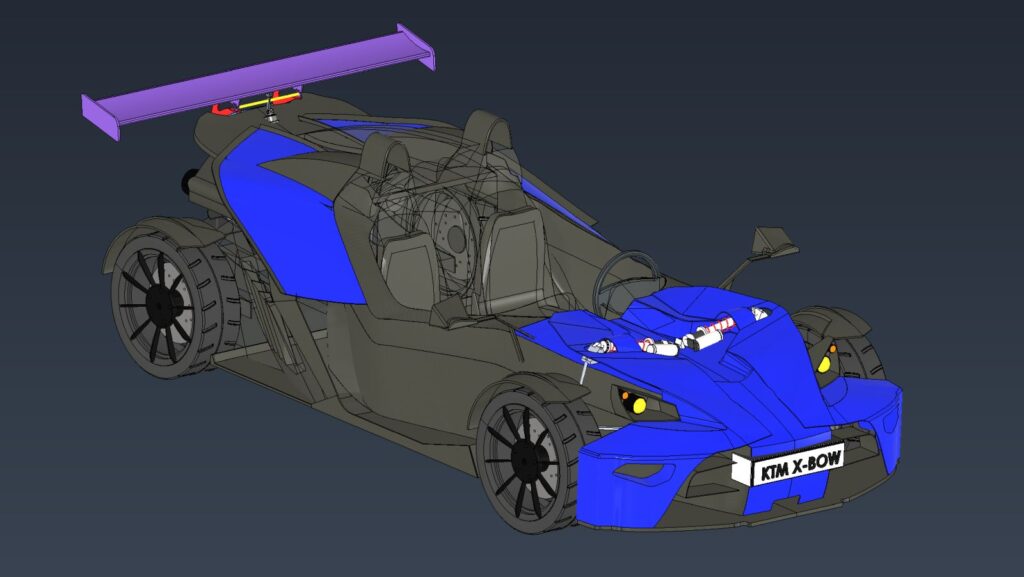Select the red wing mount bracket
1024x577 pixels.
coord(225,109)
